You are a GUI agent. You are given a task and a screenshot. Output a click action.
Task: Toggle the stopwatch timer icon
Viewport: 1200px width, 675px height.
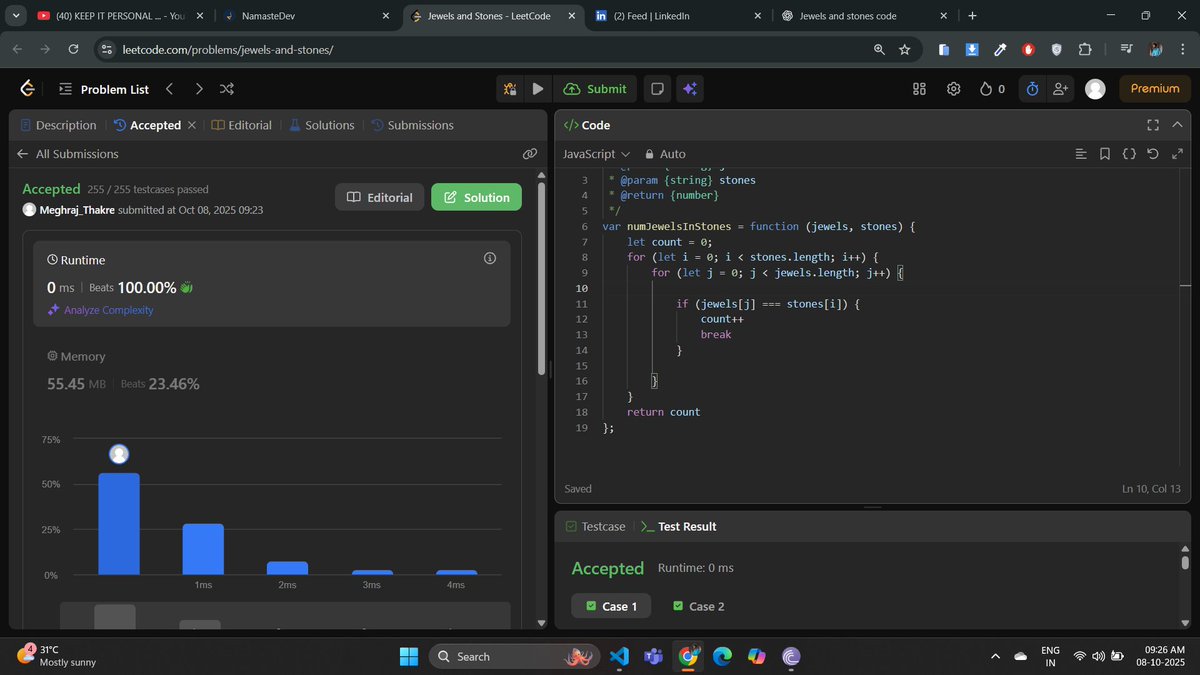click(x=1033, y=89)
